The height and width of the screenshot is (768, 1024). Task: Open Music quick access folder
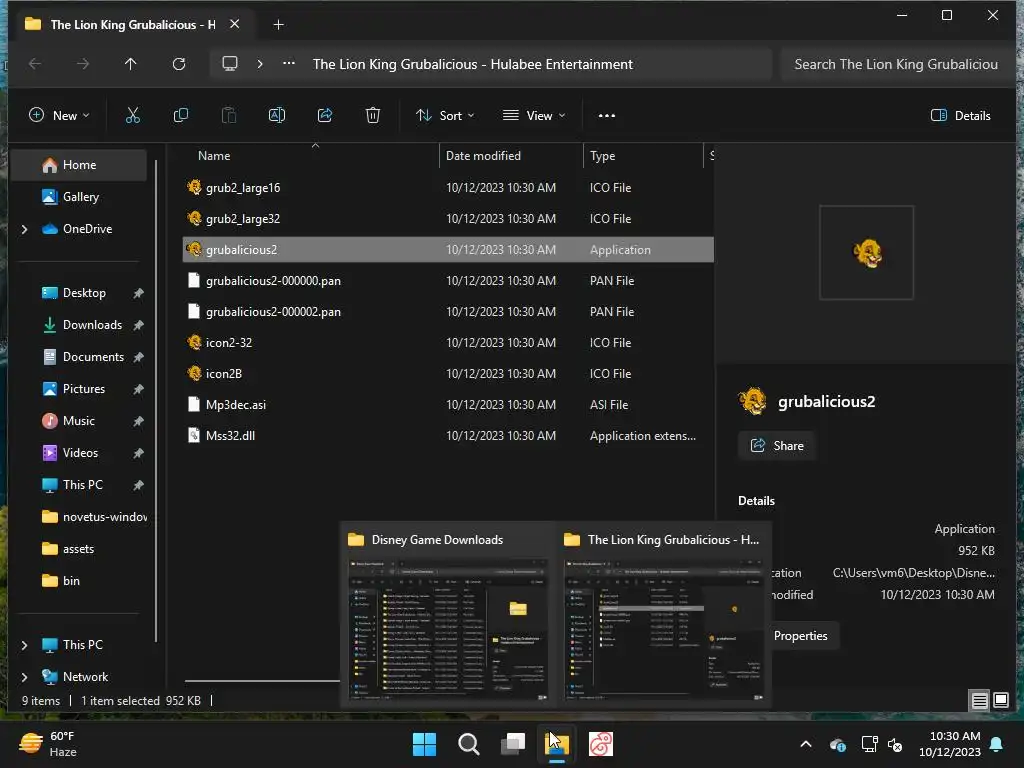pos(79,421)
